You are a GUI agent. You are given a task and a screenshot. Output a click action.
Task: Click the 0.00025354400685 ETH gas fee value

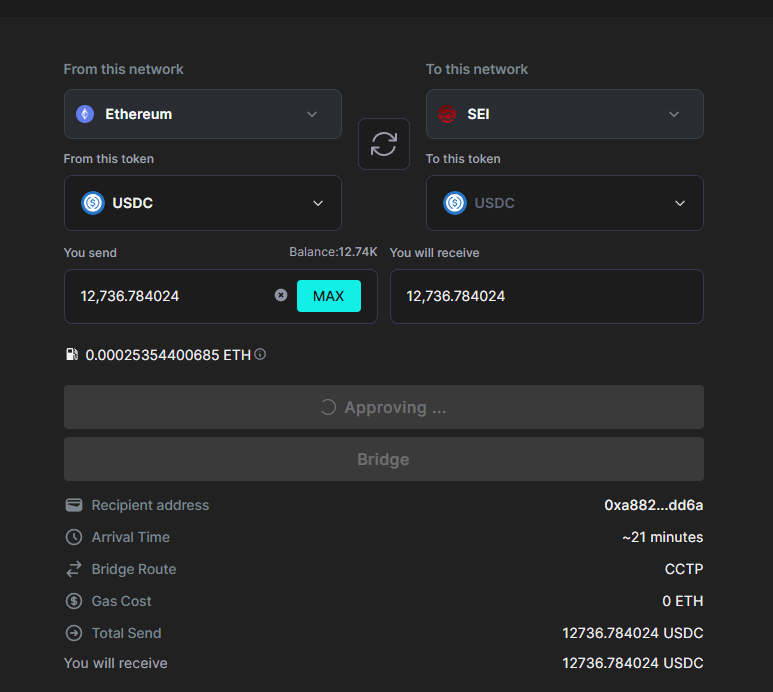[x=168, y=355]
